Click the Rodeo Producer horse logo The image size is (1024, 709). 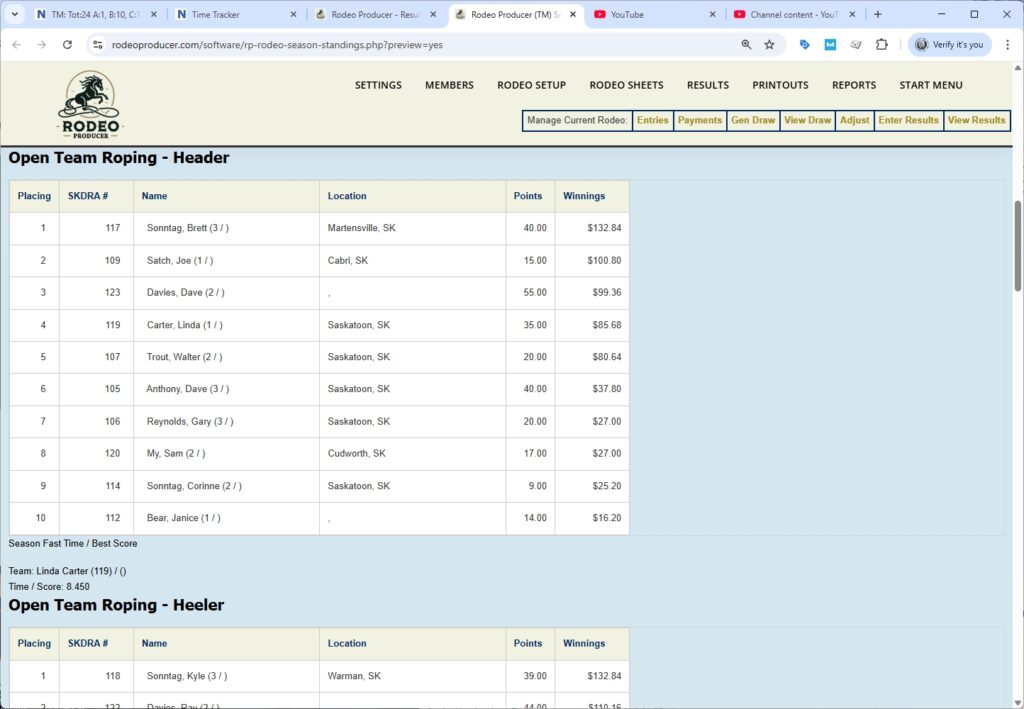89,103
